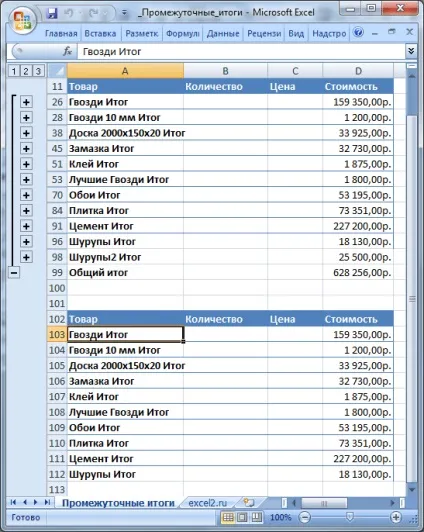Viewport: 424px width, 532px height.
Task: Expand the Замазка Итог group
Action: [x=26, y=149]
